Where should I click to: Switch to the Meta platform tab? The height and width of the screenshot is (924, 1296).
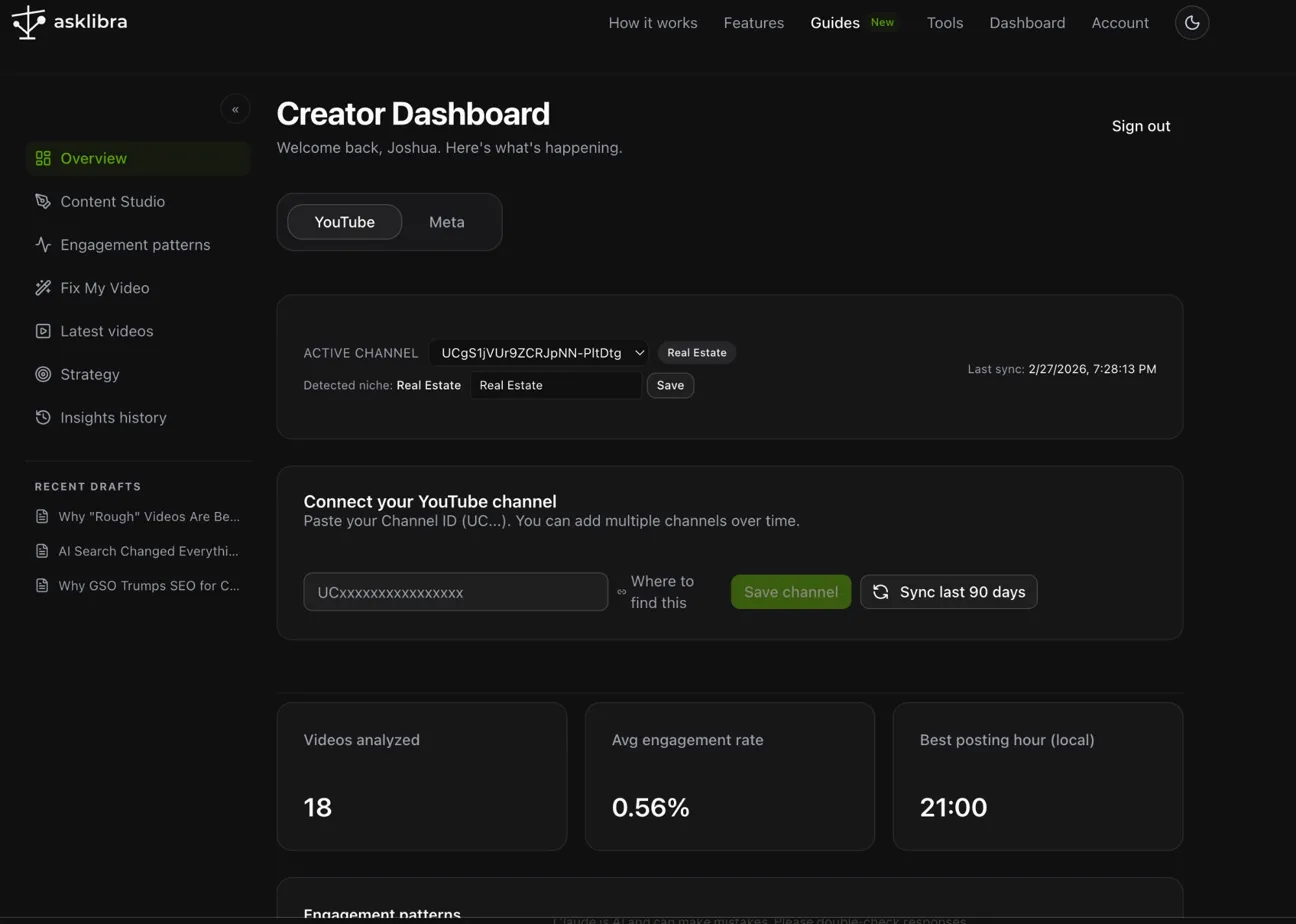coord(446,222)
